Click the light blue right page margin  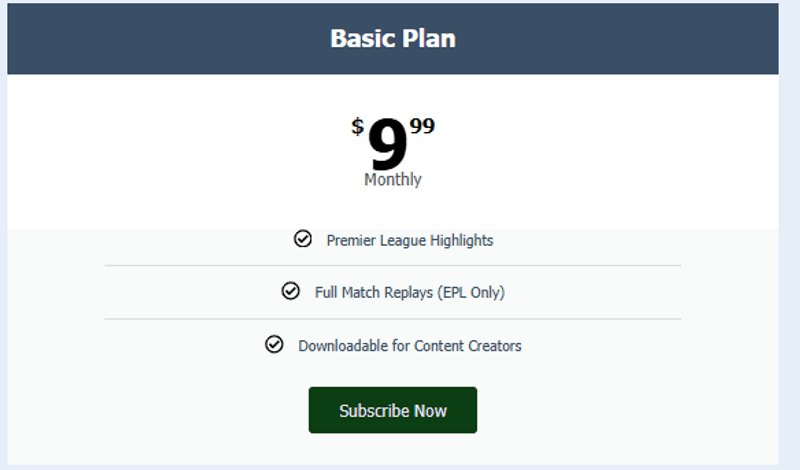click(789, 250)
